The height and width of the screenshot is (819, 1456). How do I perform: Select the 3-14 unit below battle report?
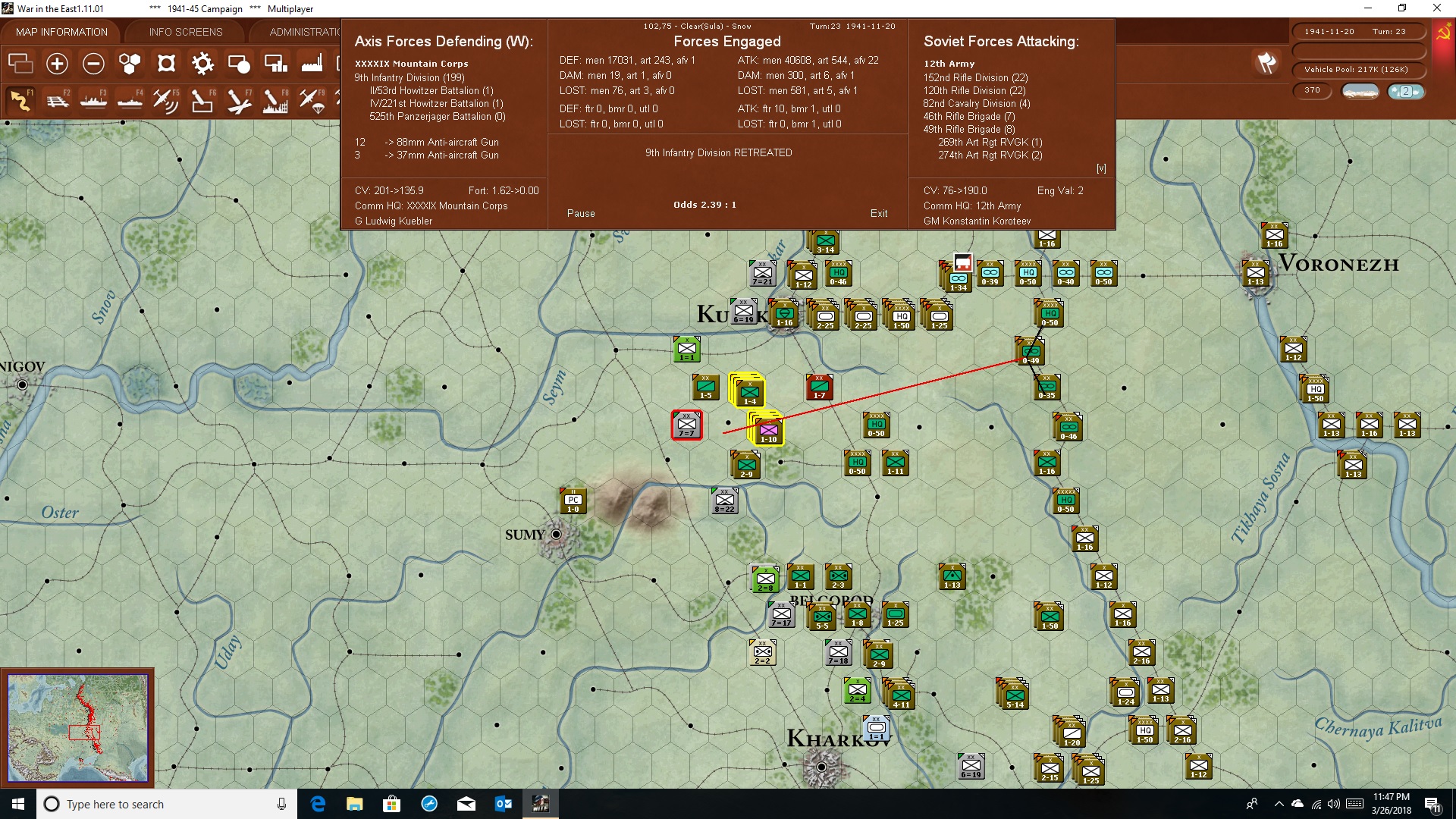(825, 243)
